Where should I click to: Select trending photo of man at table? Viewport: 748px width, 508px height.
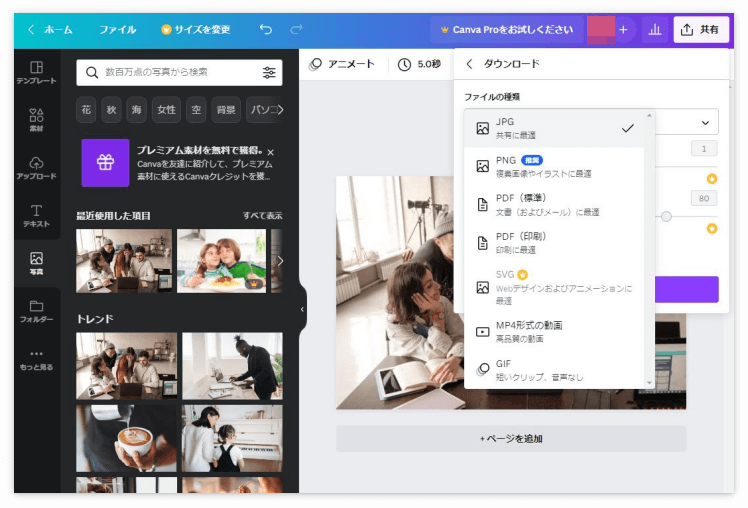(232, 366)
